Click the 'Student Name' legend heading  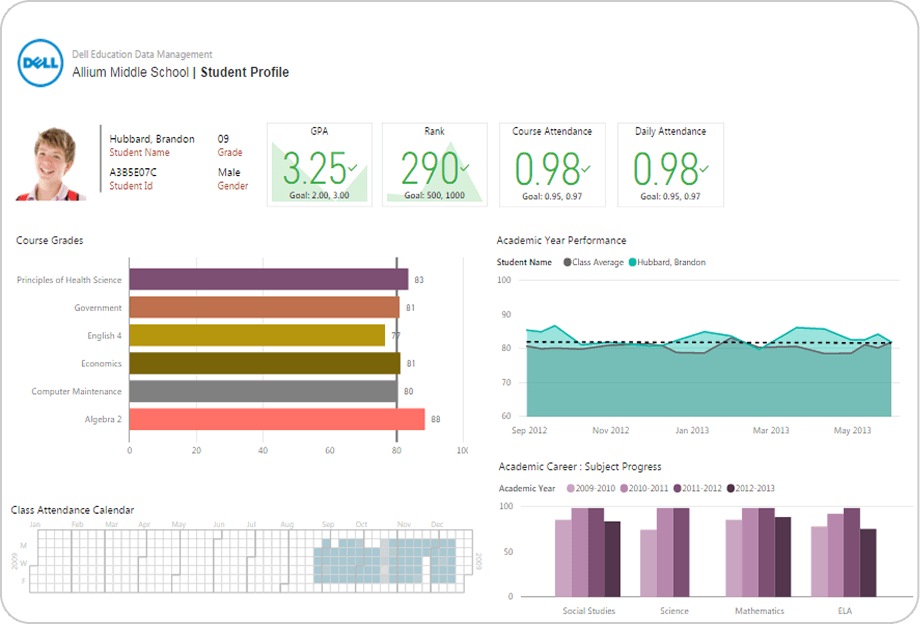click(525, 262)
